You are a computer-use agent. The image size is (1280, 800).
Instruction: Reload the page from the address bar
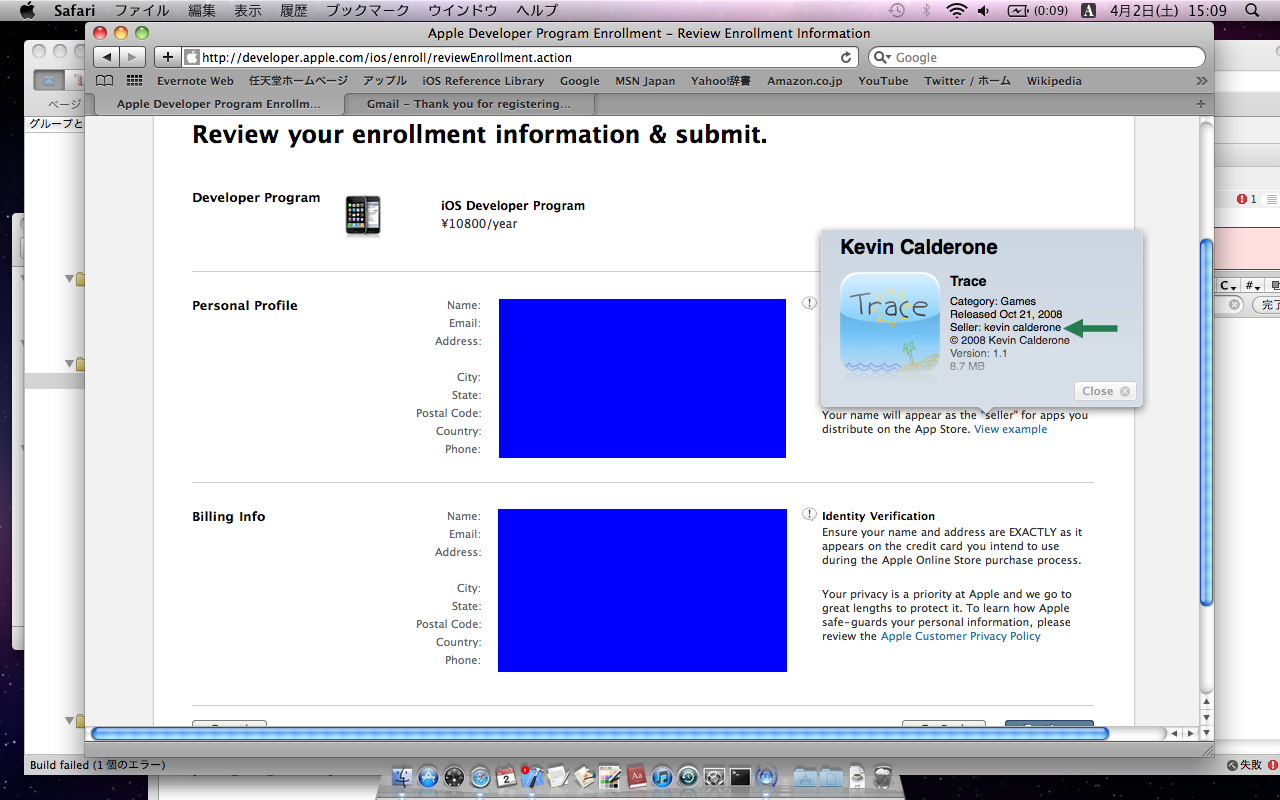point(846,57)
